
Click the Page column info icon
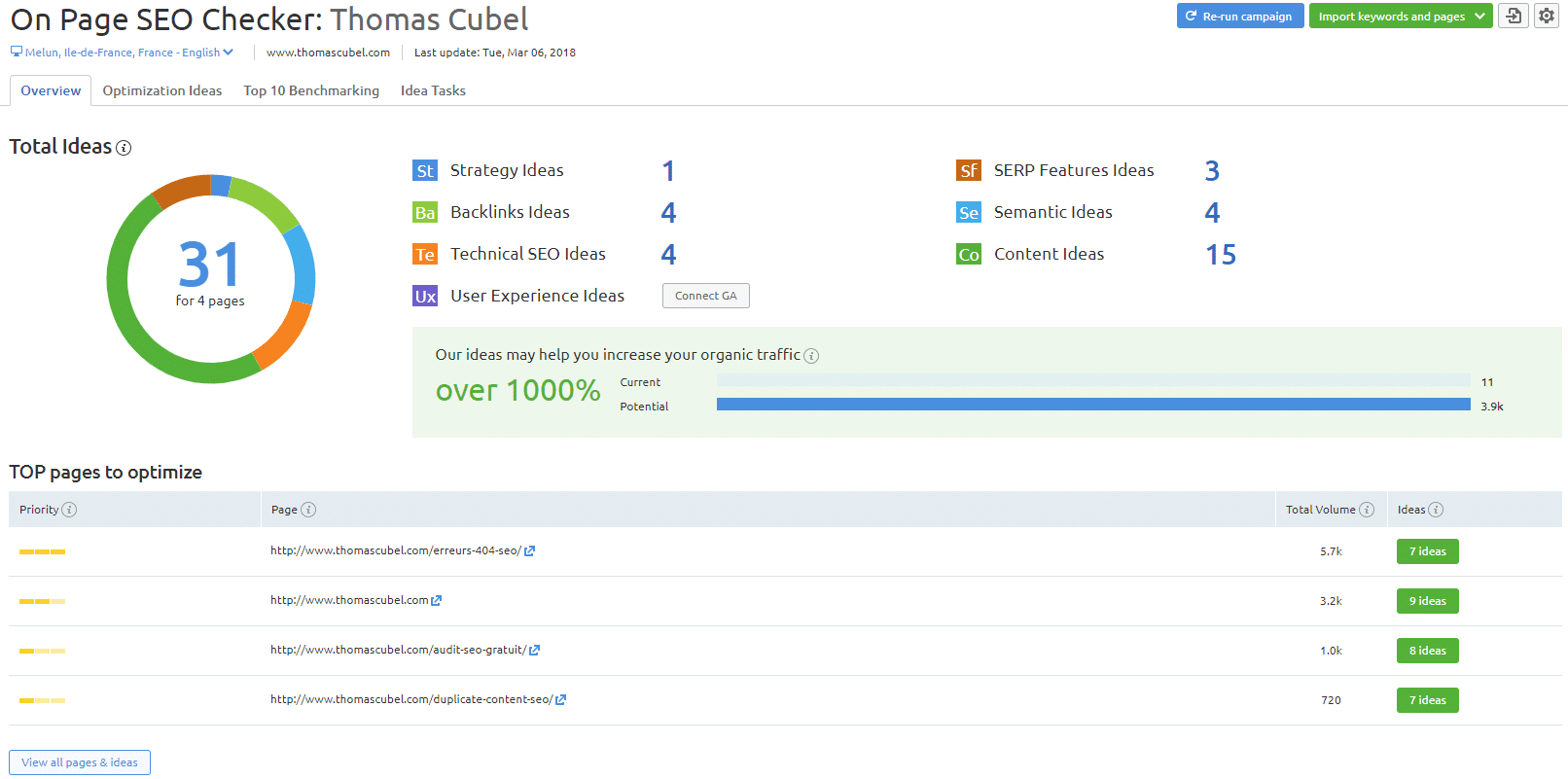tap(308, 510)
